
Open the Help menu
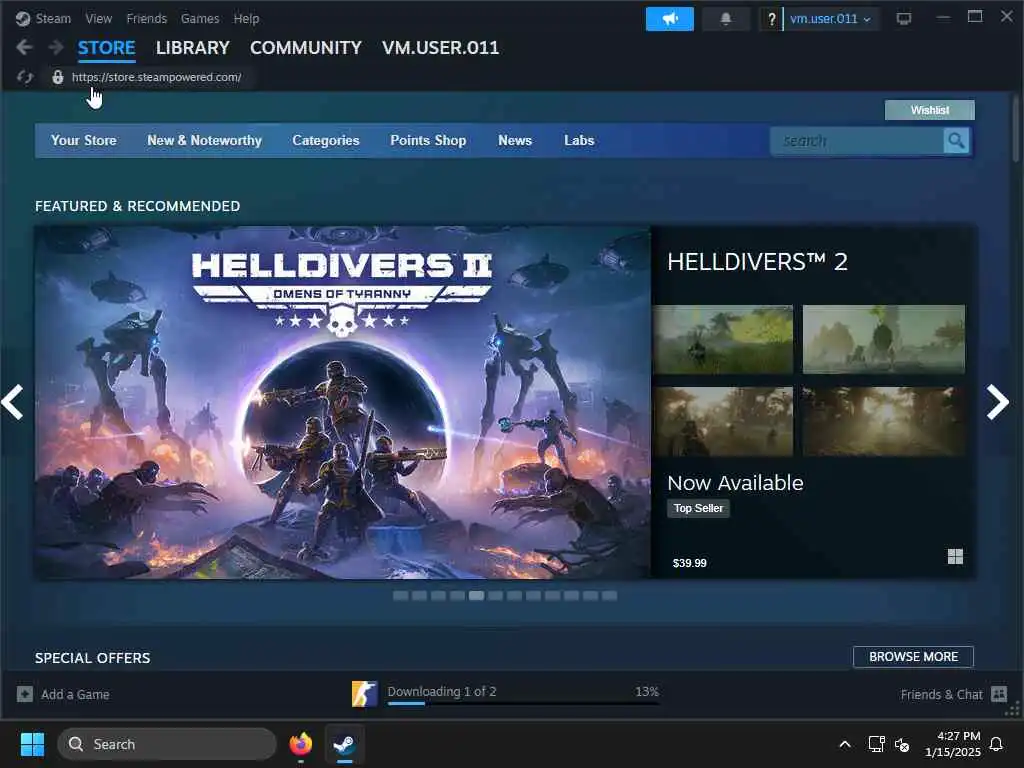[246, 18]
